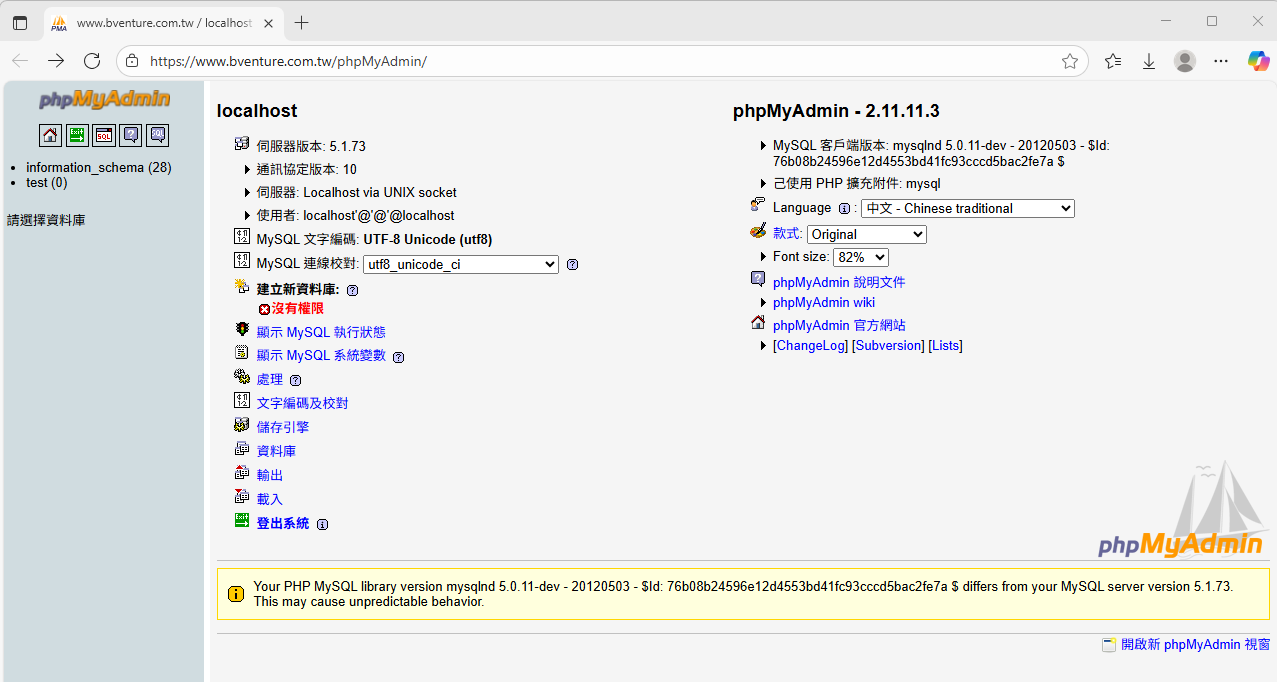Open the 資料庫 databases link
This screenshot has height=682, width=1277.
(276, 451)
